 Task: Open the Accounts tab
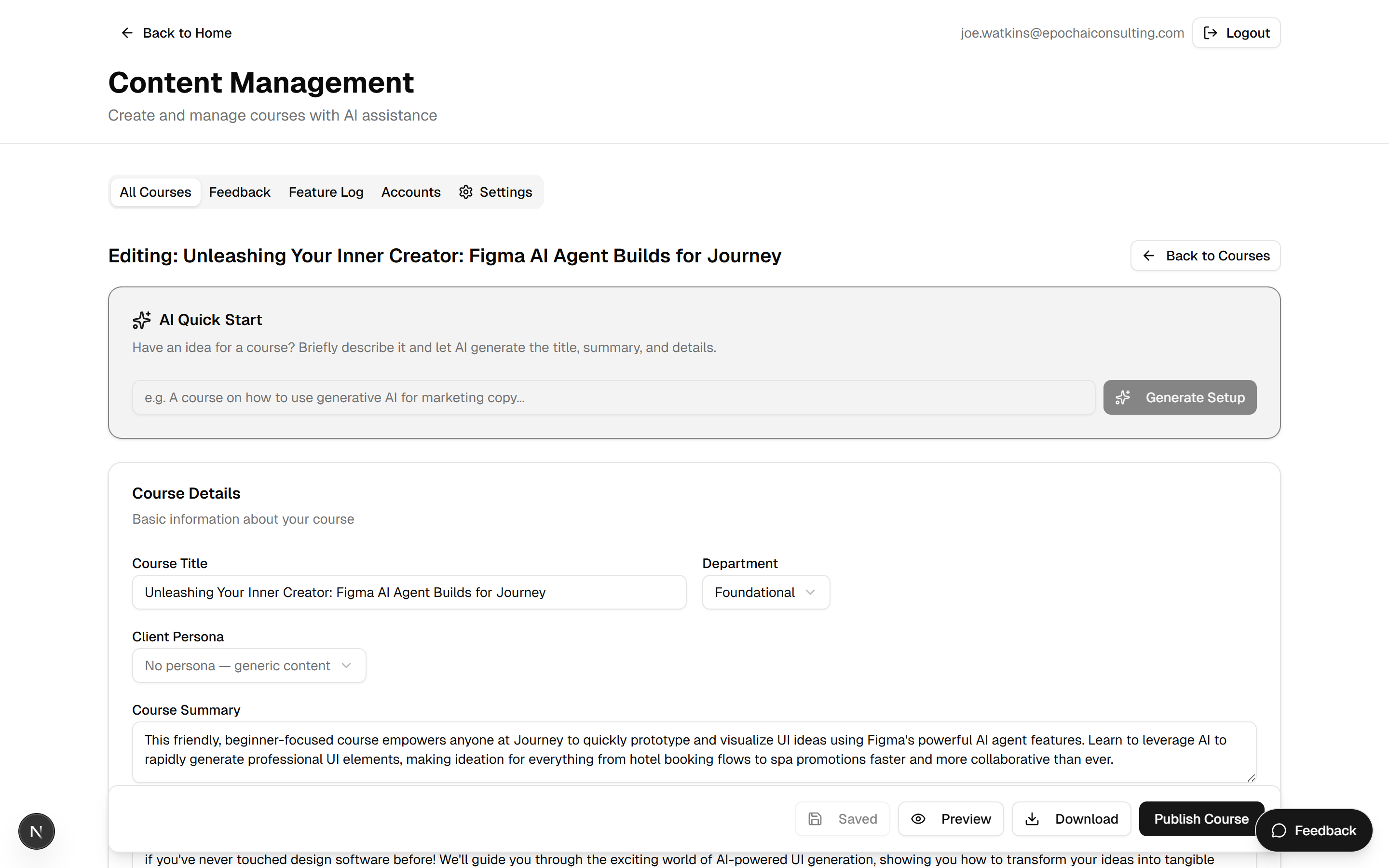(x=411, y=192)
